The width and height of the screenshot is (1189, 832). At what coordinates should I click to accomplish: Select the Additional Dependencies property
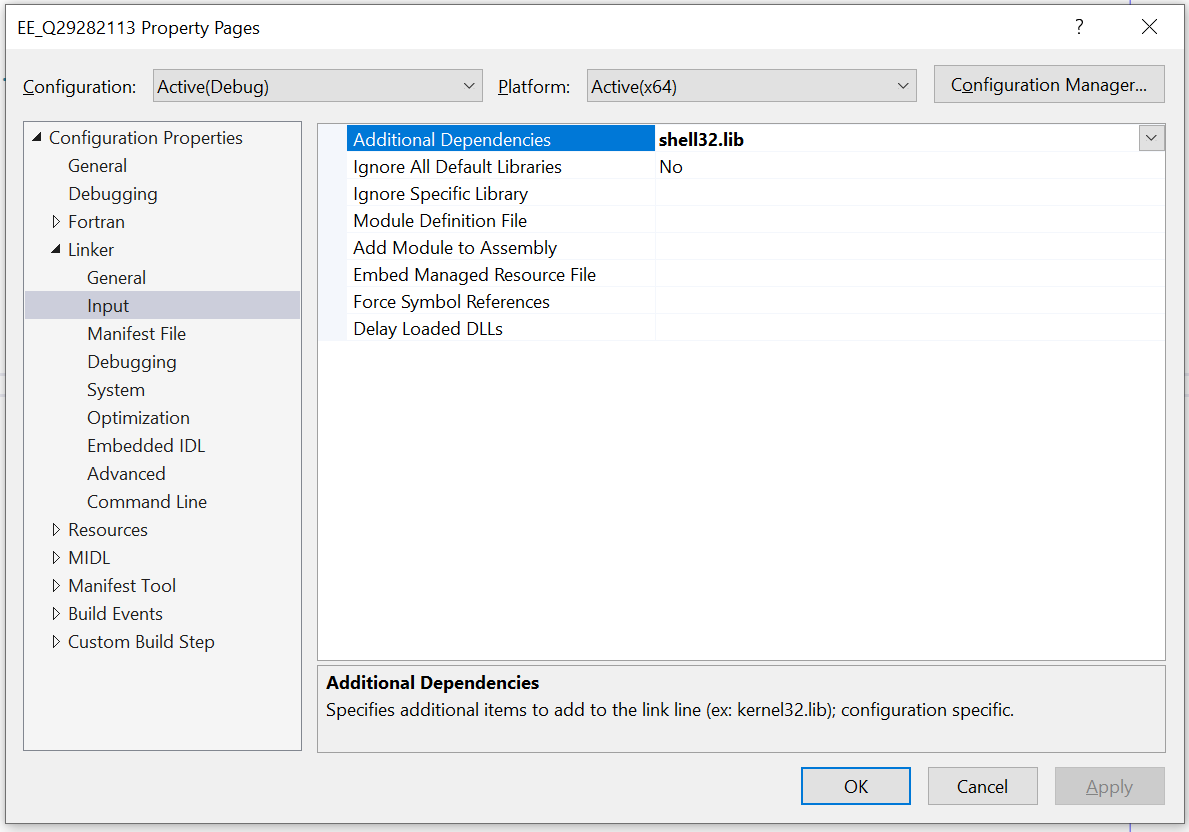point(500,139)
